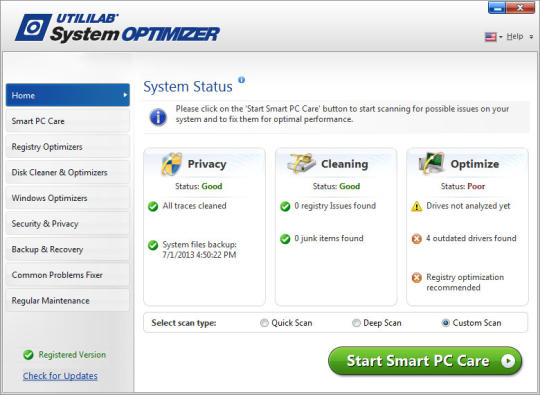
Task: Open Smart PC Care in sidebar
Action: point(68,121)
